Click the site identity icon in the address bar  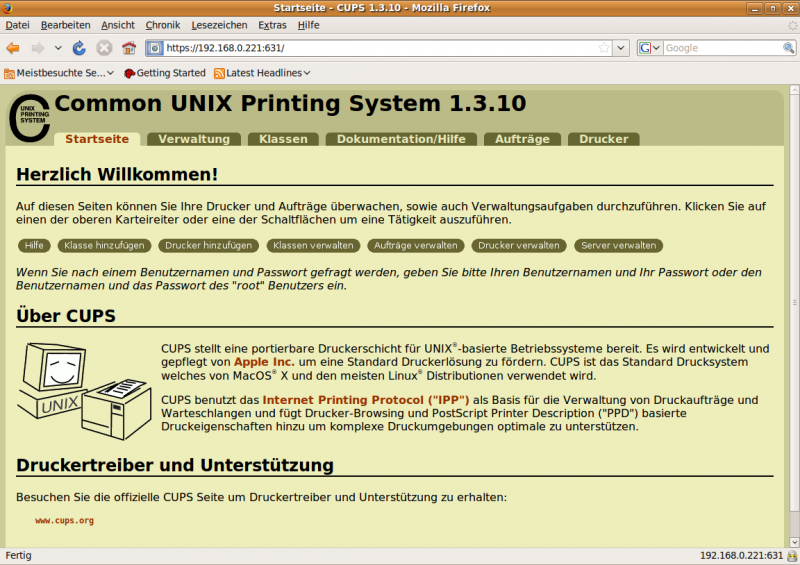point(155,48)
